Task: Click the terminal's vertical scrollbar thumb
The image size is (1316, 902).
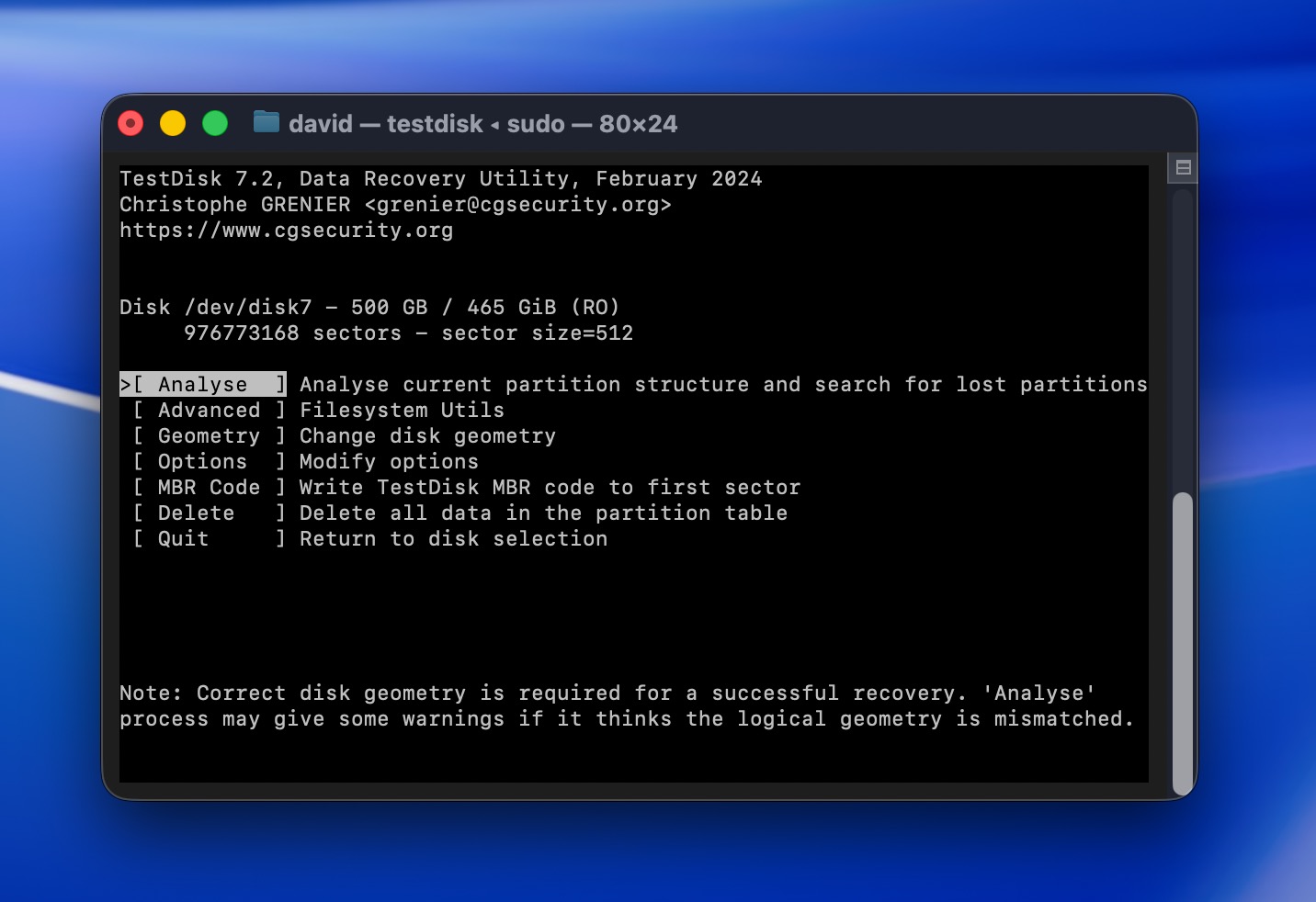Action: point(1183,643)
